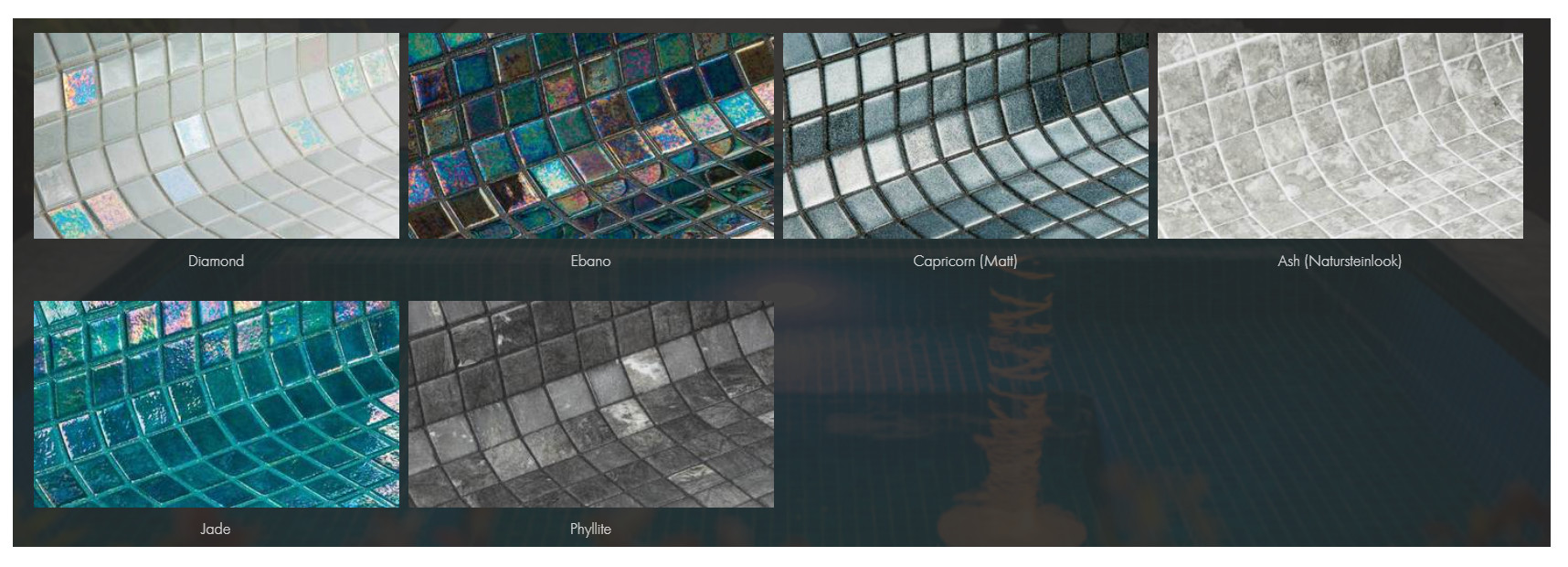Select the Ebano iridescent tile image
Screen dimensions: 1568x567
tap(591, 136)
